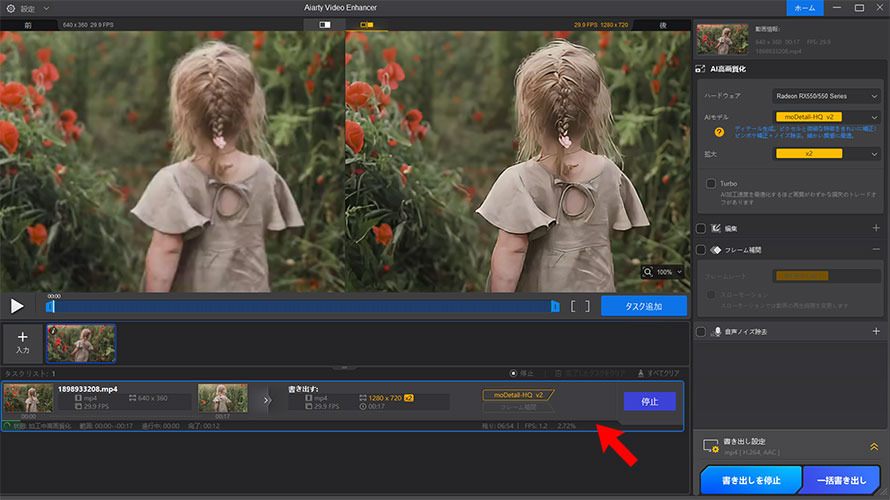Click the status spinner icon in task row
The image size is (890, 500).
click(7, 426)
